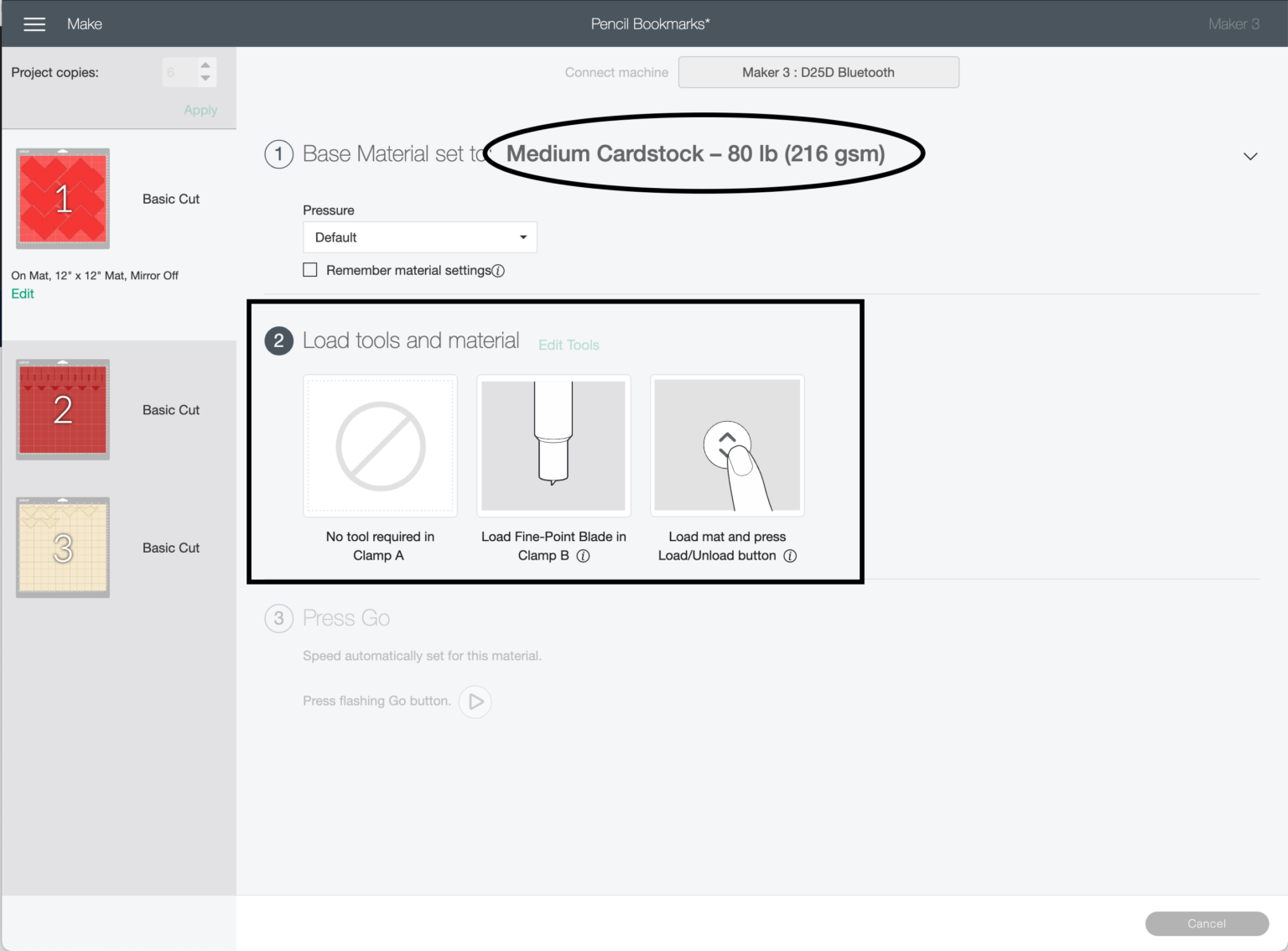Click the info icon next to Load/Unload button

(790, 556)
